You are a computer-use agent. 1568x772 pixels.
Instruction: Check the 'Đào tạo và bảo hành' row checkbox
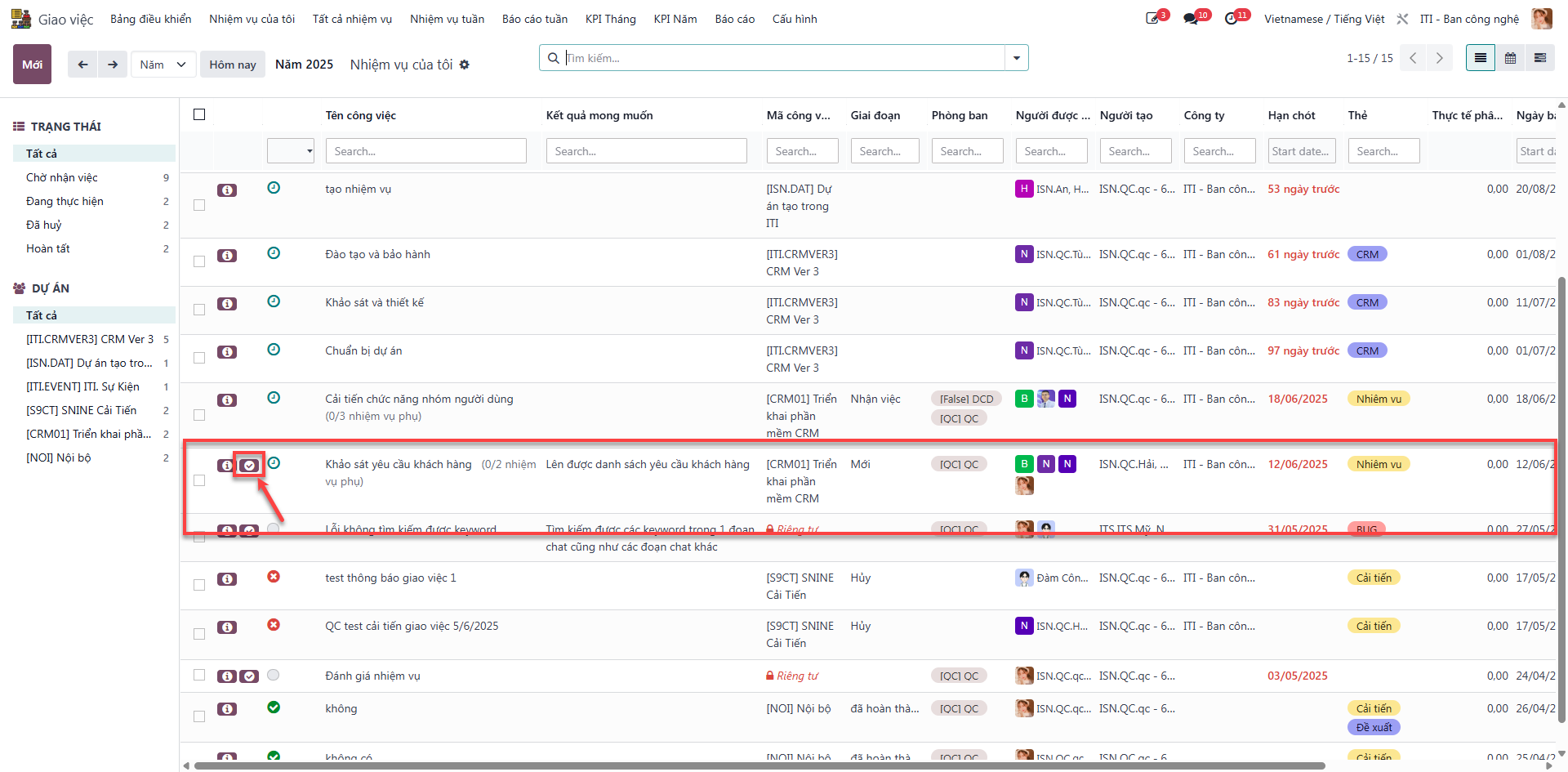point(199,261)
